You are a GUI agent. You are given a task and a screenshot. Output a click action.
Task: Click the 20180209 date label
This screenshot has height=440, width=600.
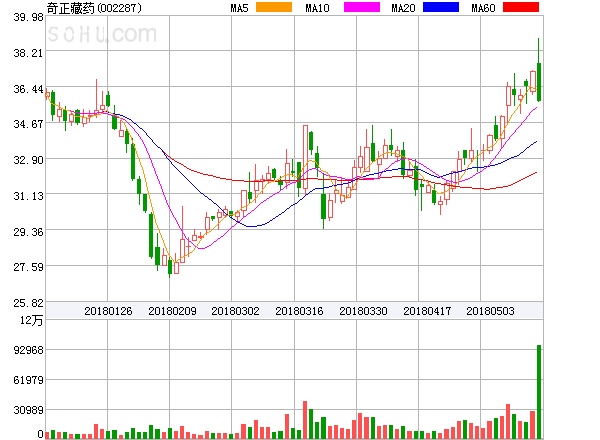pos(172,311)
